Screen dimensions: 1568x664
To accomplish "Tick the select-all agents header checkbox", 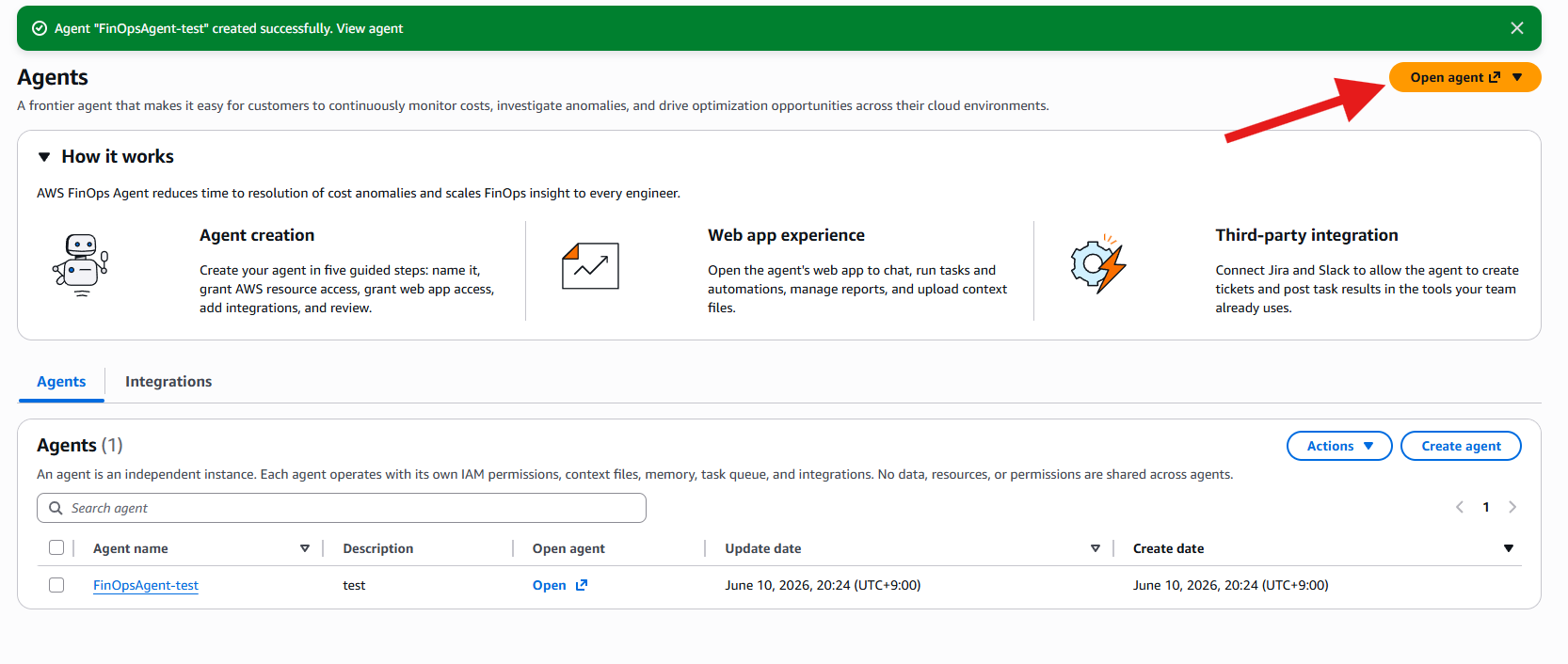I will [56, 547].
